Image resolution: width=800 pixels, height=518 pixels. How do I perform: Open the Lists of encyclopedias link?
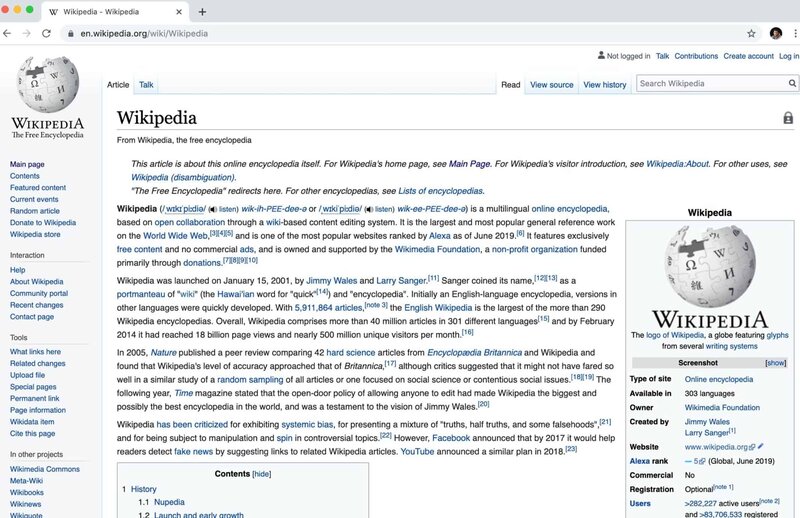(x=440, y=191)
